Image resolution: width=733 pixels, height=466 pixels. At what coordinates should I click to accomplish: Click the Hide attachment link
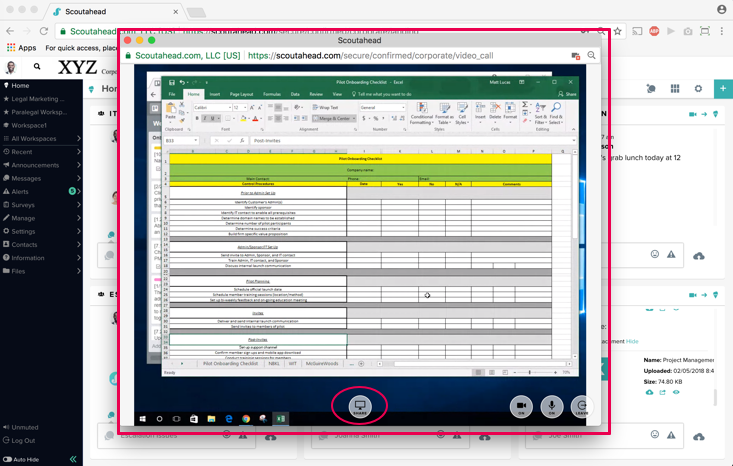click(x=632, y=341)
